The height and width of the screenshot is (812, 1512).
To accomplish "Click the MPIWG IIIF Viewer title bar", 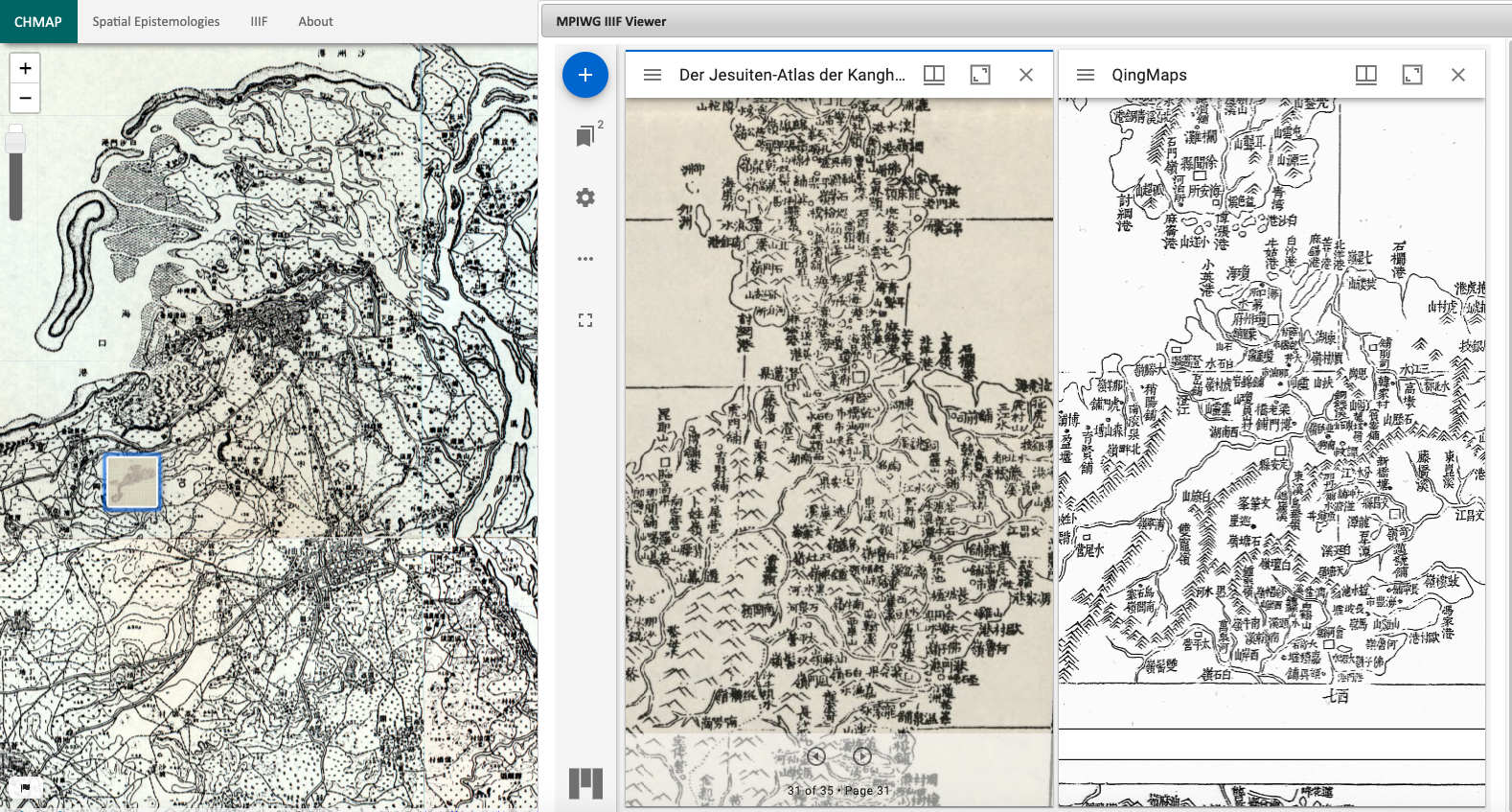I will (x=1026, y=21).
